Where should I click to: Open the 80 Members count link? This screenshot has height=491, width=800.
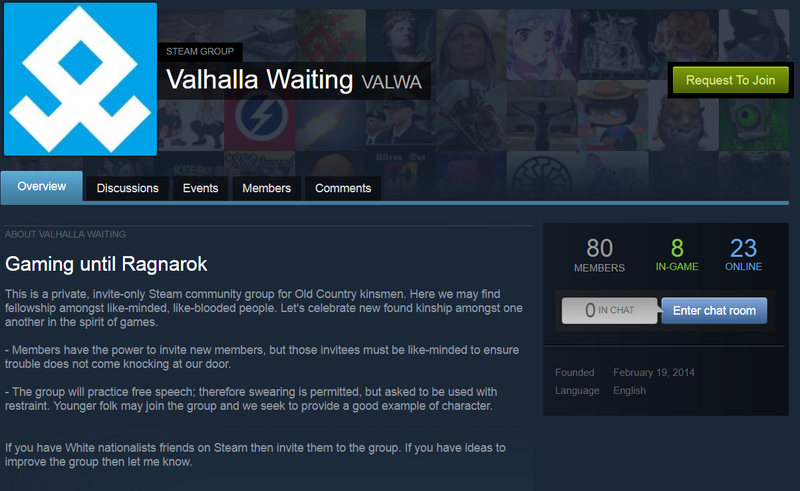[x=599, y=255]
